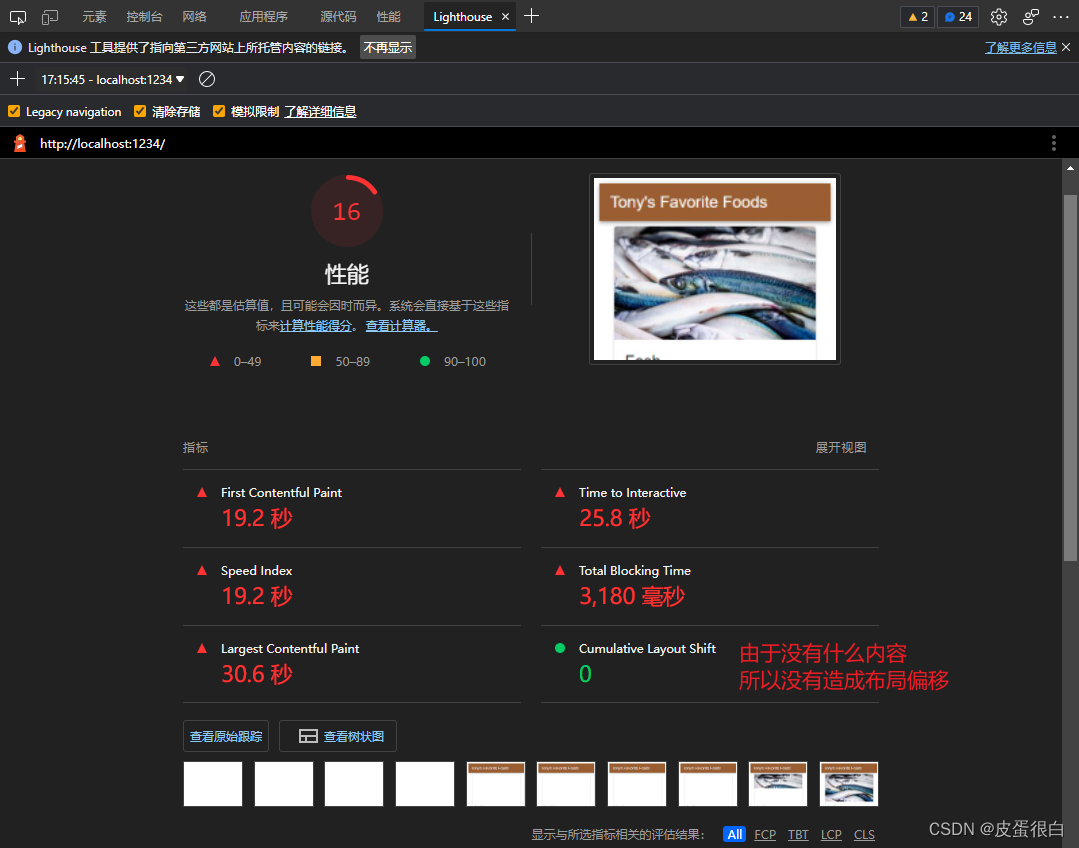Viewport: 1079px width, 848px height.
Task: Open DevTools settings gear icon
Action: (998, 16)
